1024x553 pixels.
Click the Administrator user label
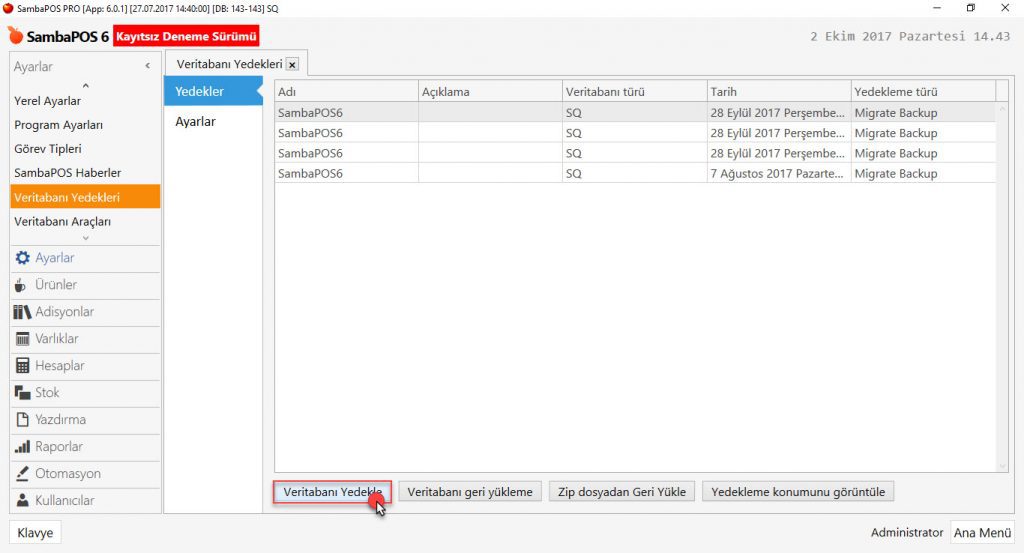point(906,533)
